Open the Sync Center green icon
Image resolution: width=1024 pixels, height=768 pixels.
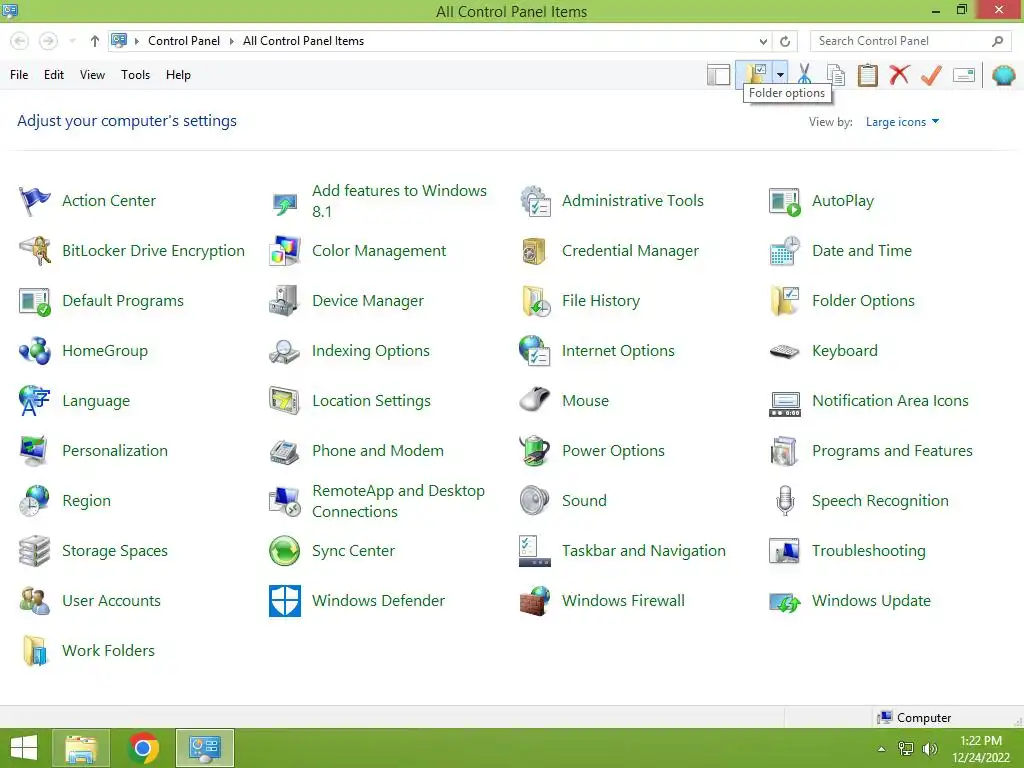[284, 551]
